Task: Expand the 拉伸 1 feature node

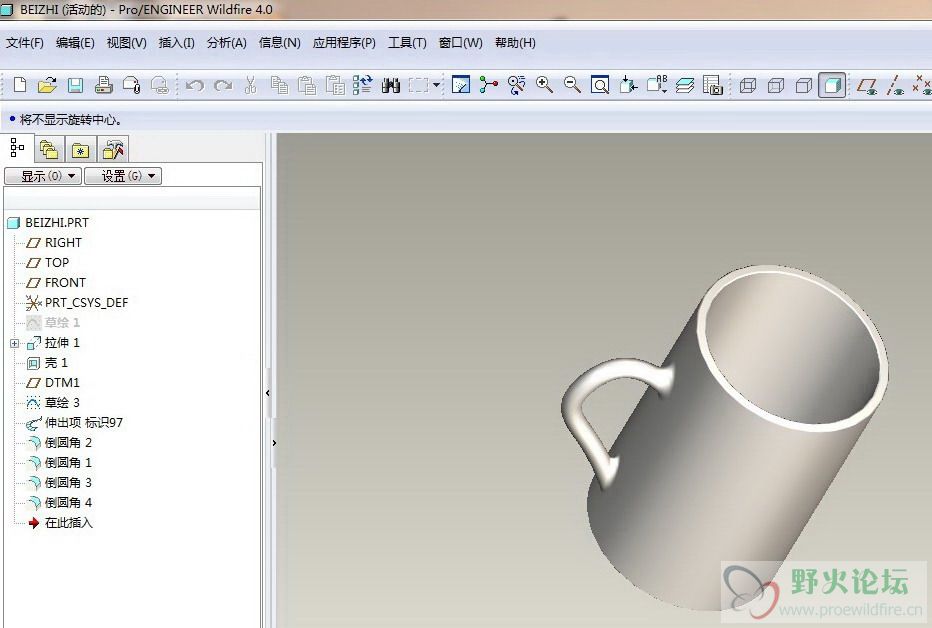Action: 14,343
